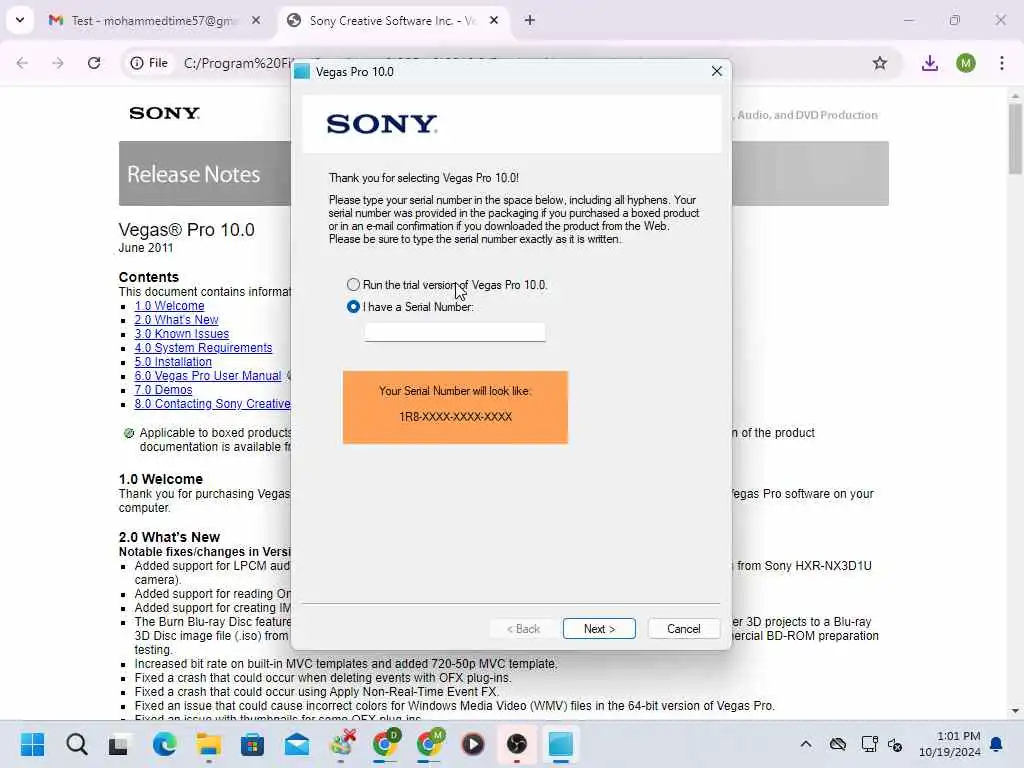
Task: Open a new browser tab
Action: click(x=530, y=21)
